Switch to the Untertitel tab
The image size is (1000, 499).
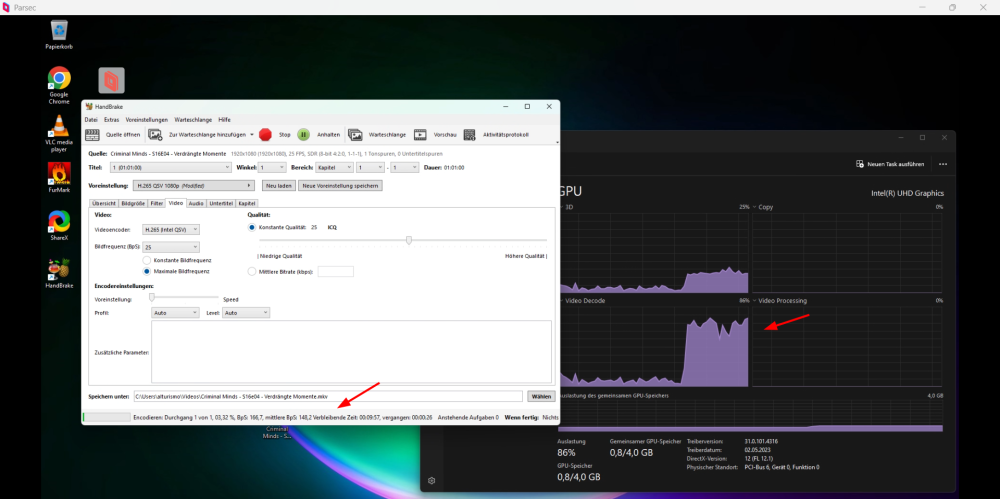coord(221,204)
